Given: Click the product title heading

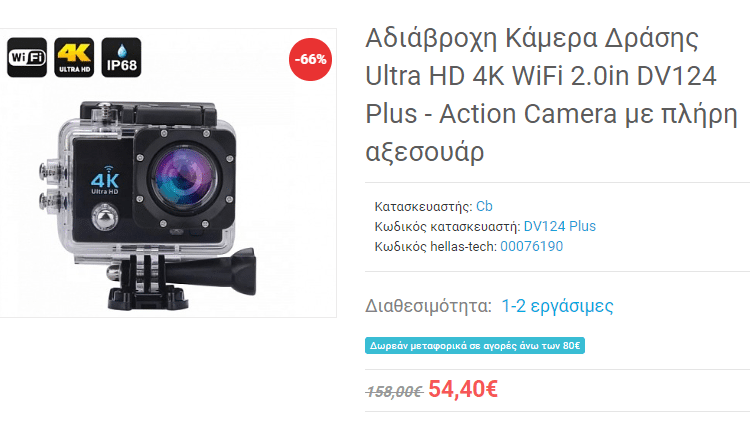Looking at the screenshot, I should tap(551, 95).
